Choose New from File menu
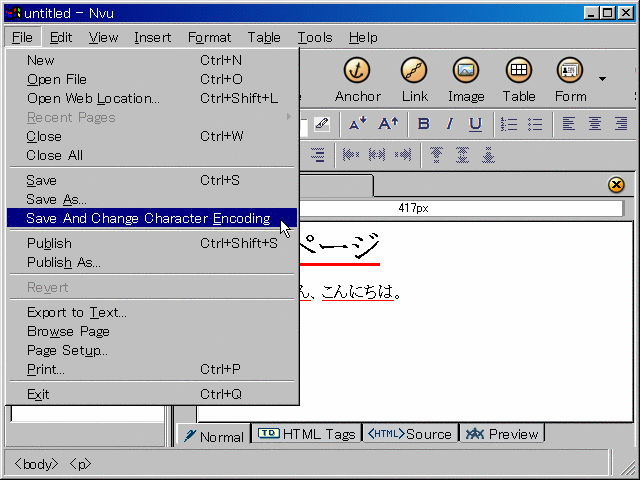Screen dimensions: 640x480 (x=152, y=60)
